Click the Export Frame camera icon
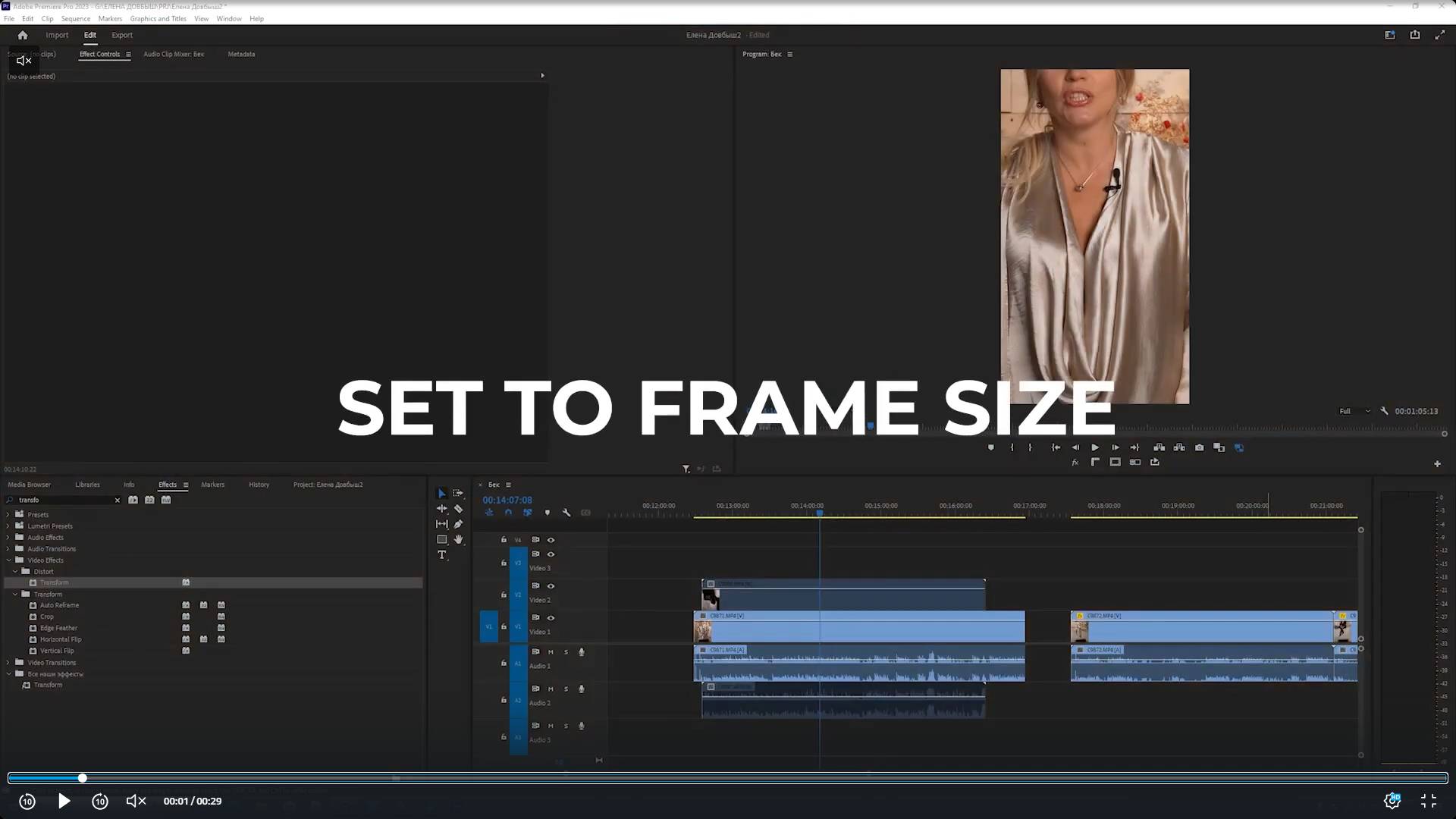 pyautogui.click(x=1199, y=447)
